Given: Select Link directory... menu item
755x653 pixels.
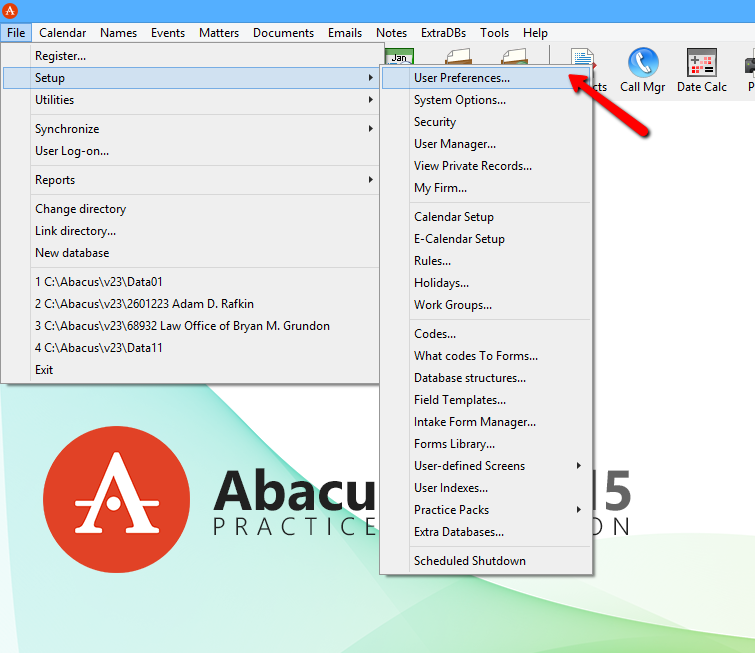Looking at the screenshot, I should pos(191,231).
